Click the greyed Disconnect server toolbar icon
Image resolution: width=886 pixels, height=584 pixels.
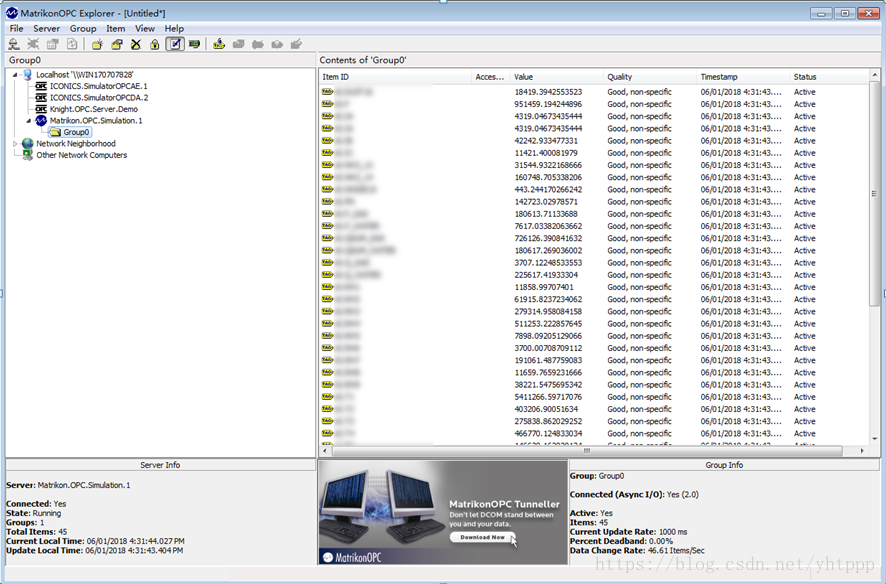(x=33, y=44)
